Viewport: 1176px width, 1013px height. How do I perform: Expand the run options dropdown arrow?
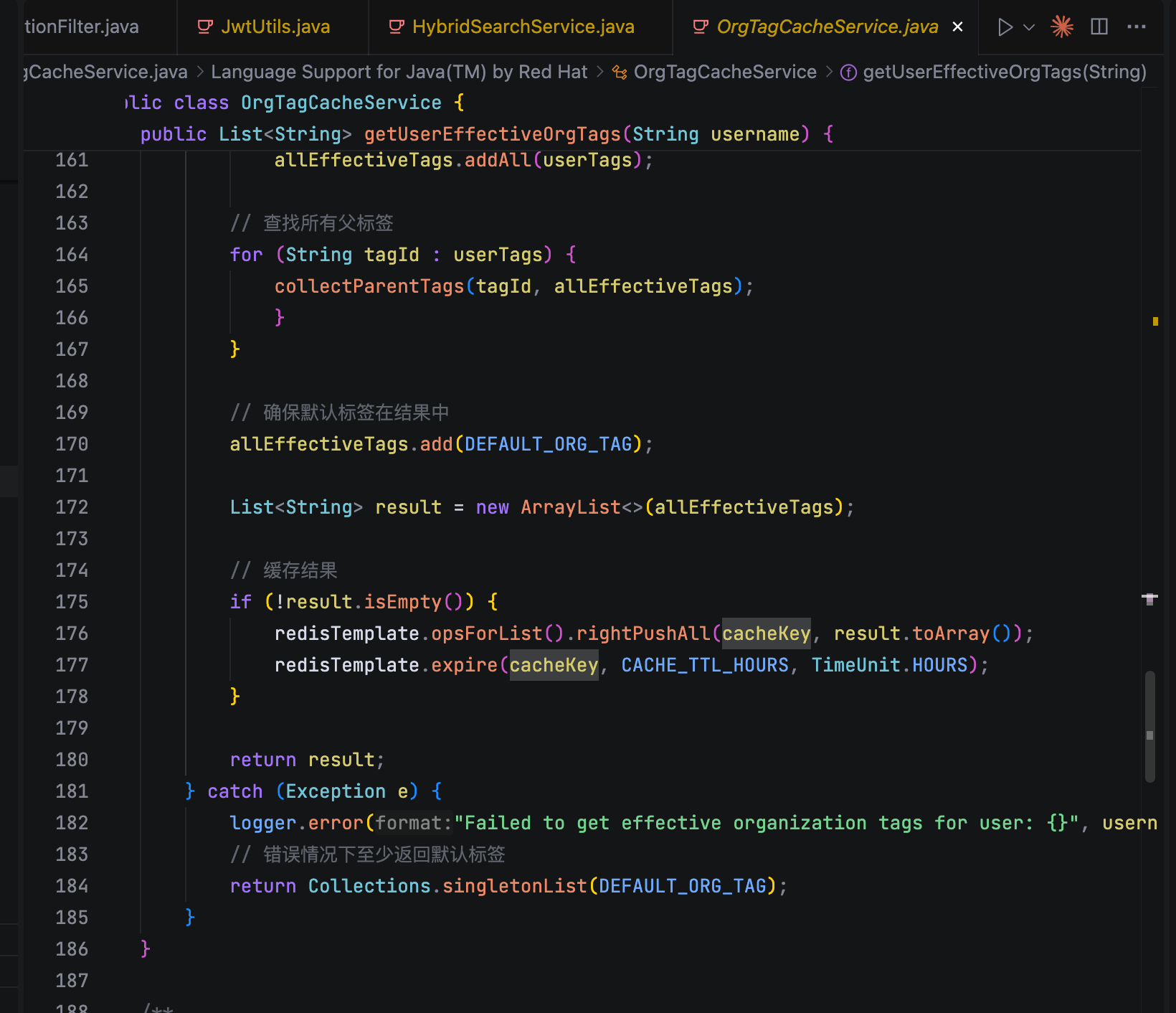[x=1029, y=27]
